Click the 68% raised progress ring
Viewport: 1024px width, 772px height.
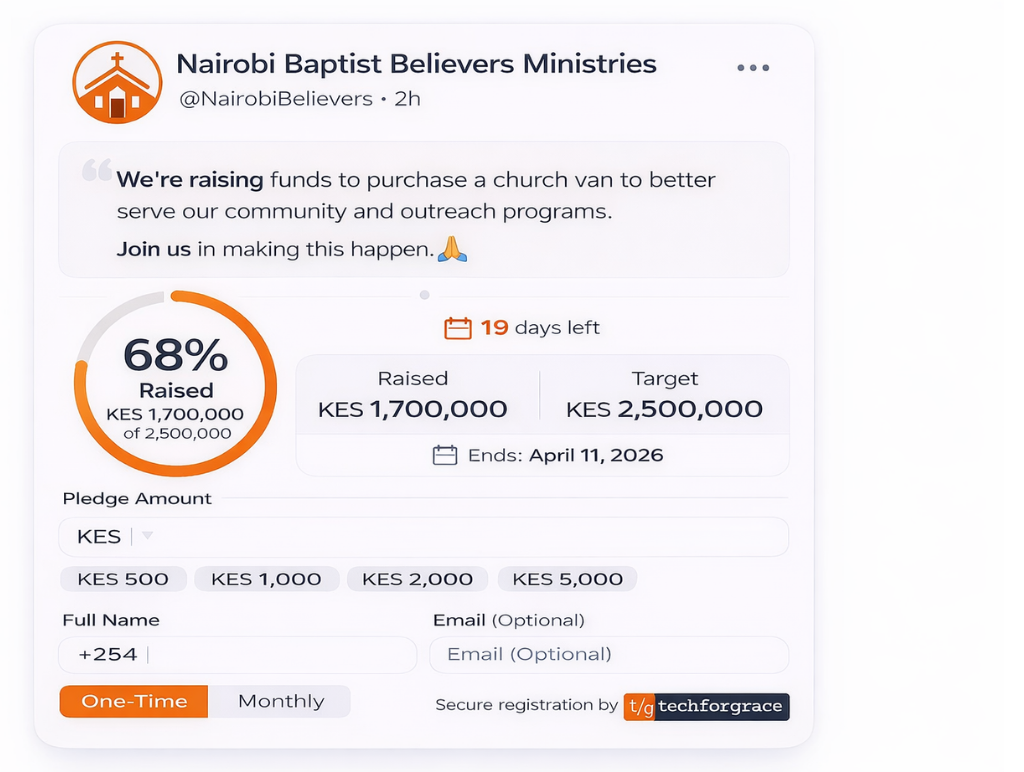point(175,383)
